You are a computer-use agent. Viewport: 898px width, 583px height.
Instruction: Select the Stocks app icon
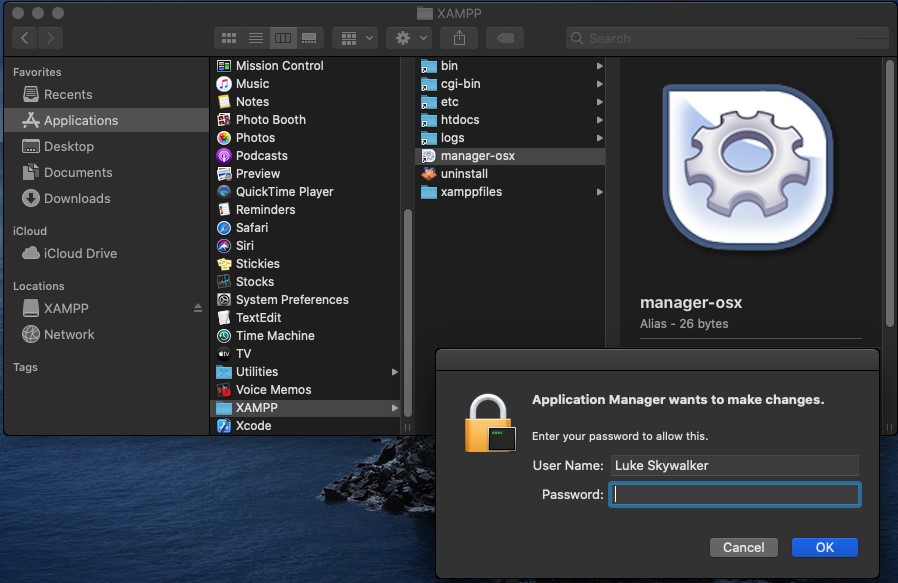point(224,282)
